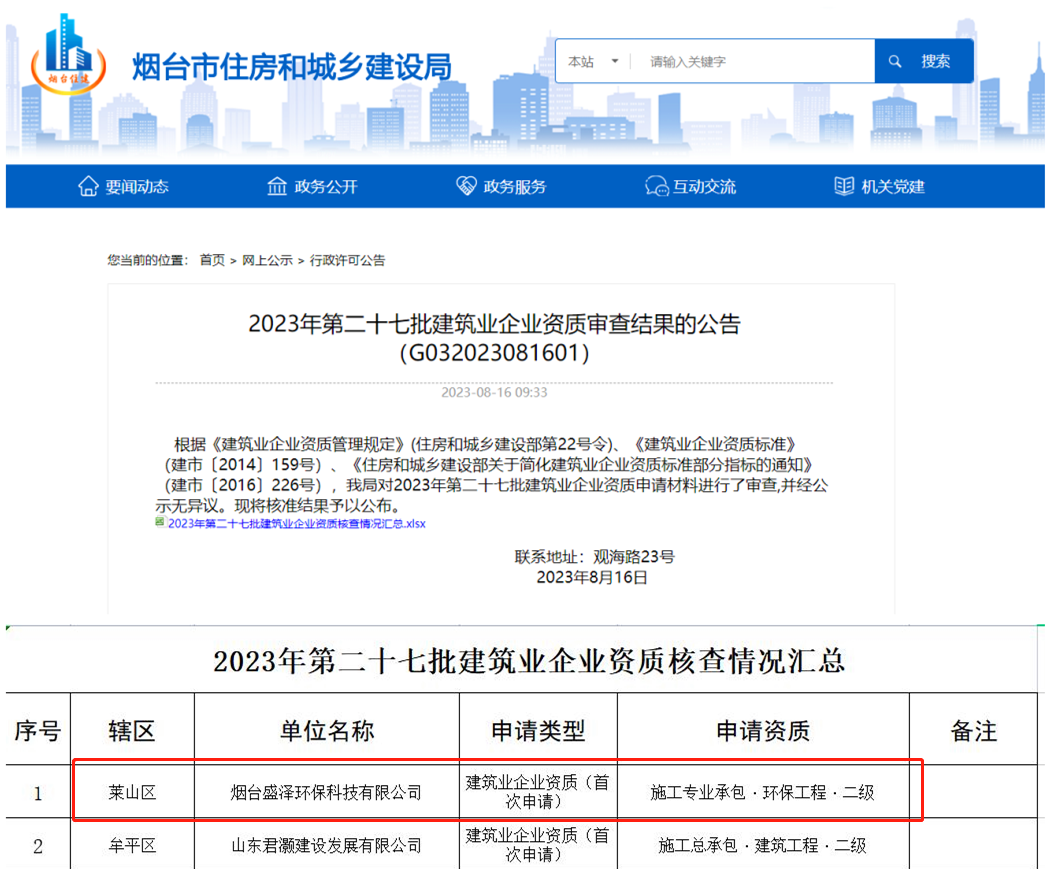
Task: Click the building icon next to 政务公开
Action: pos(276,186)
